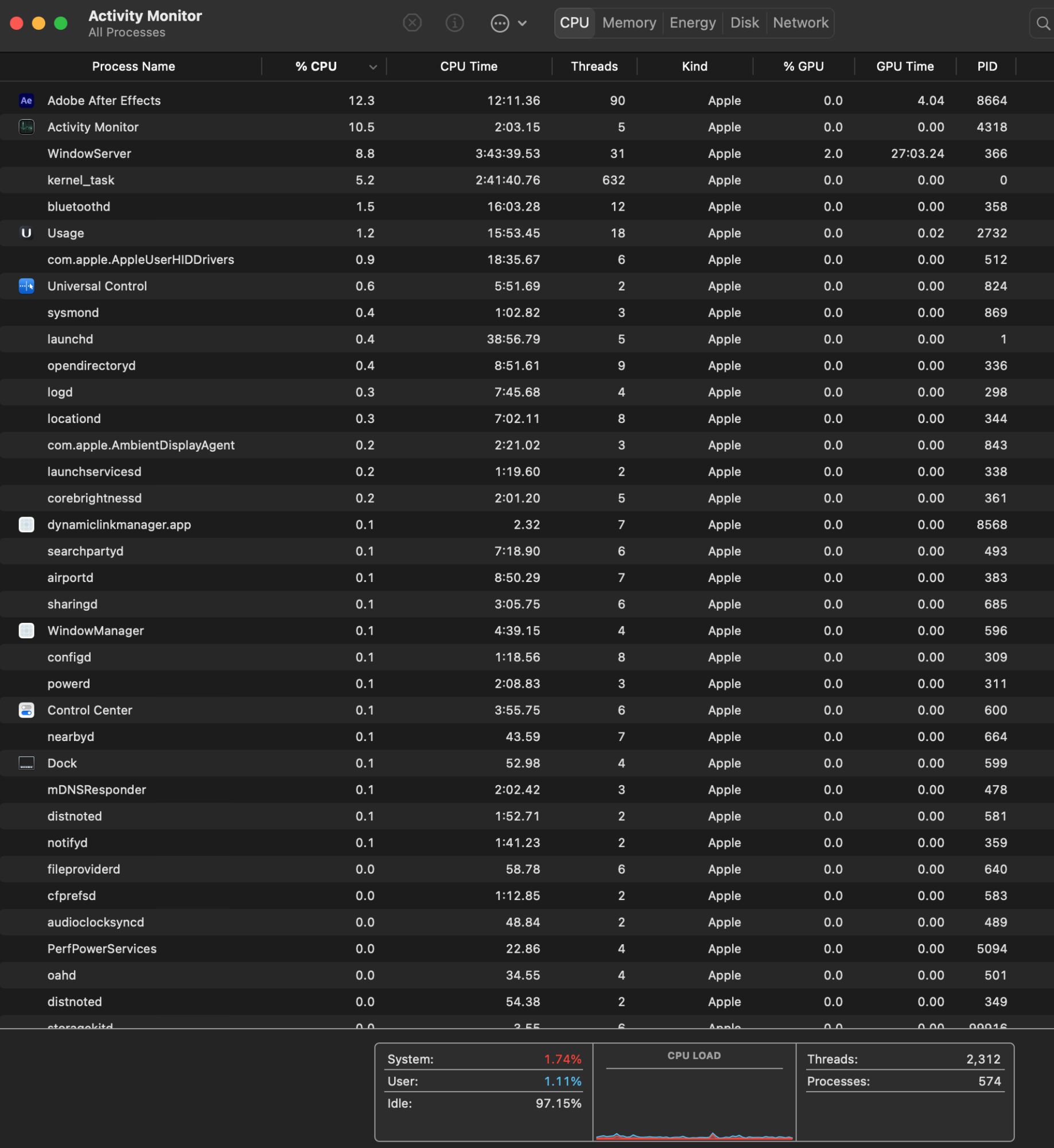The height and width of the screenshot is (1148, 1054).
Task: Sort by the PID column header
Action: (987, 67)
